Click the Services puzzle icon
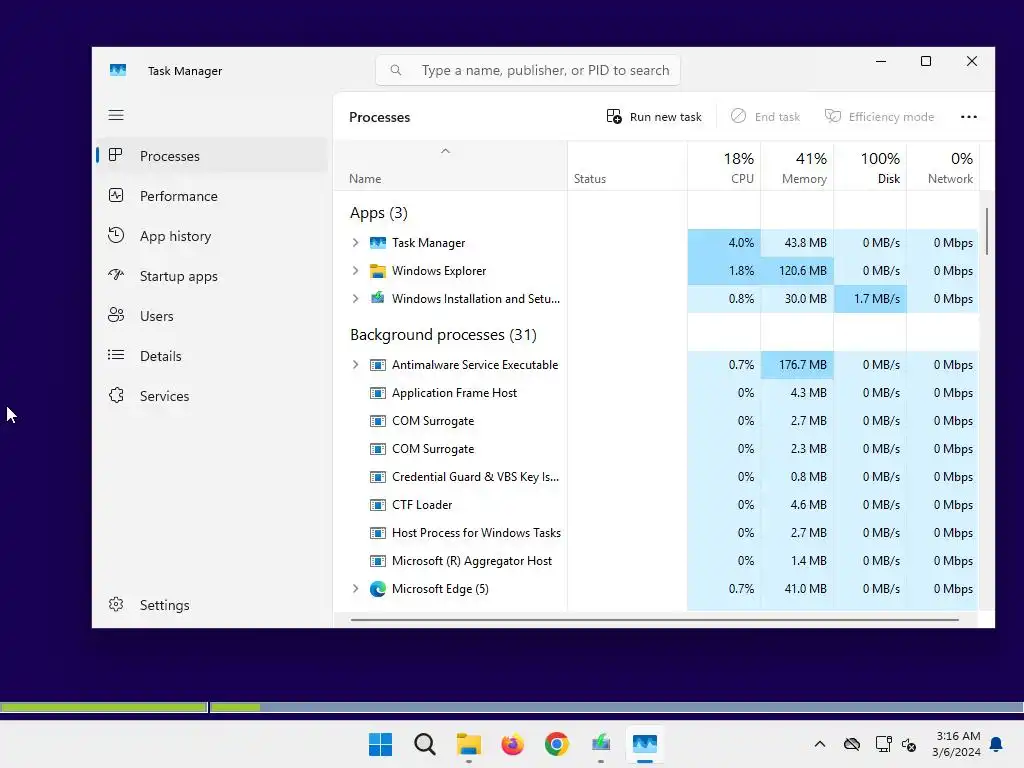The width and height of the screenshot is (1024, 768). coord(116,395)
